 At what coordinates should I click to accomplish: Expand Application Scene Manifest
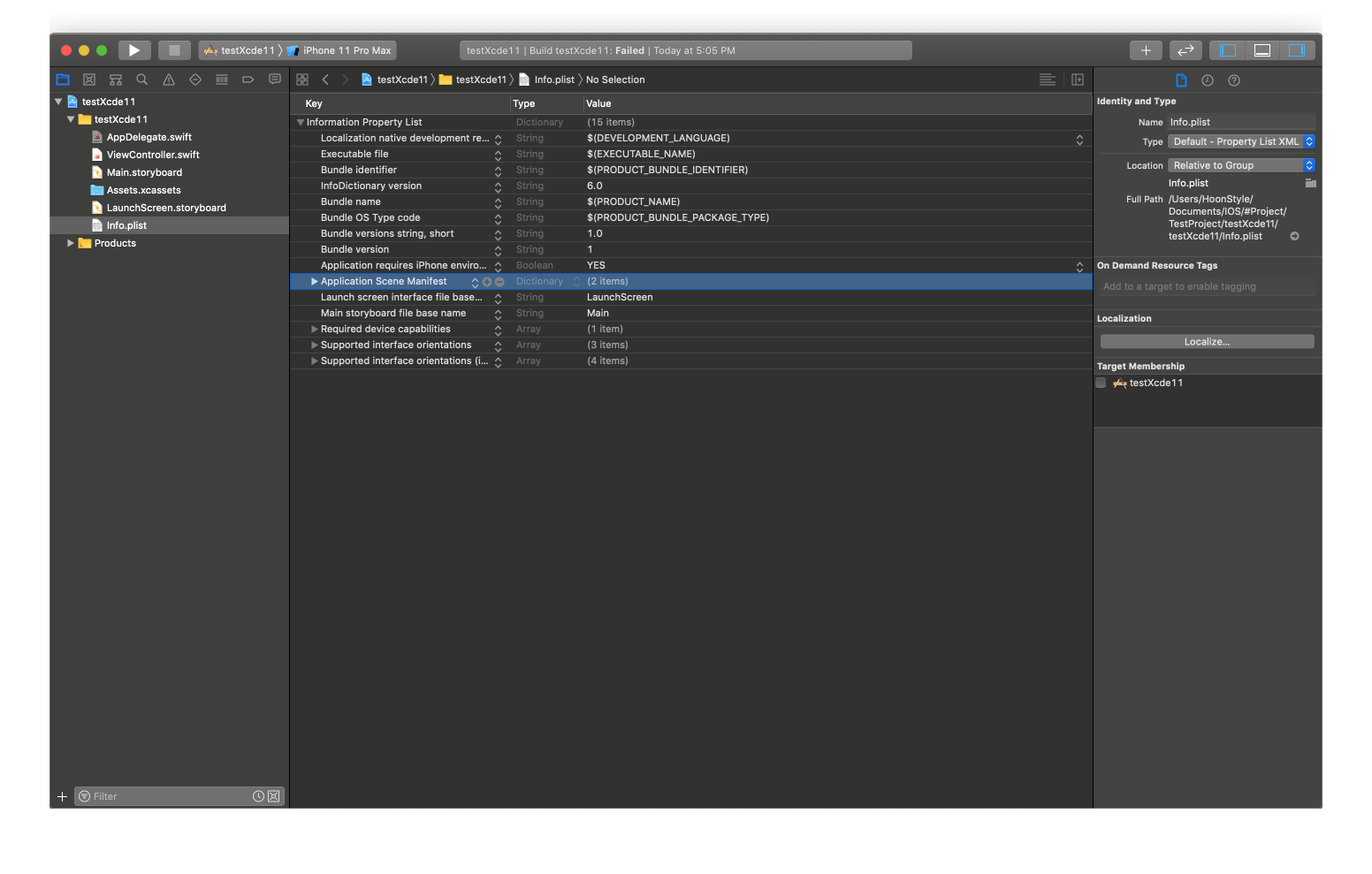tap(314, 281)
